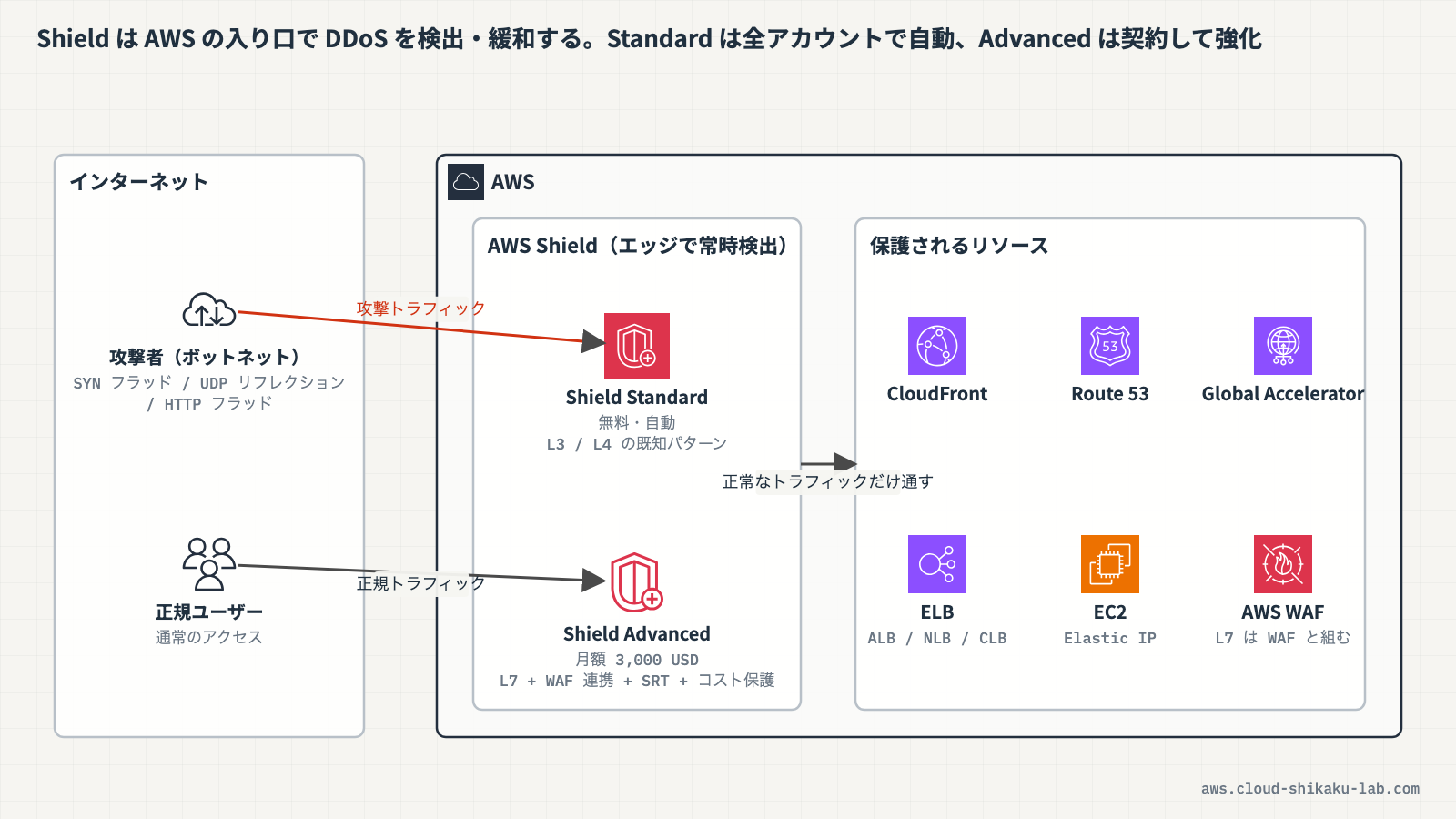Click the 無料・自動 caption
This screenshot has height=819, width=1456.
pos(637,422)
